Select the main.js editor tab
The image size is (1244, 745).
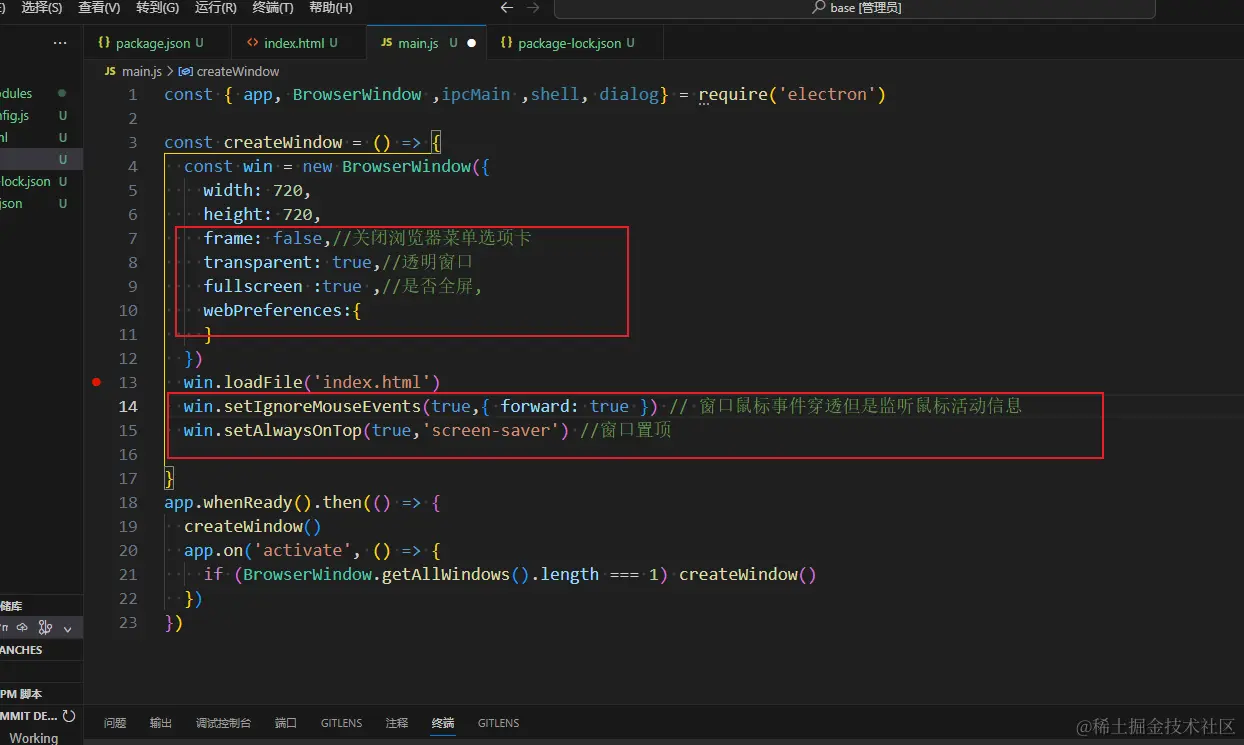tap(424, 43)
